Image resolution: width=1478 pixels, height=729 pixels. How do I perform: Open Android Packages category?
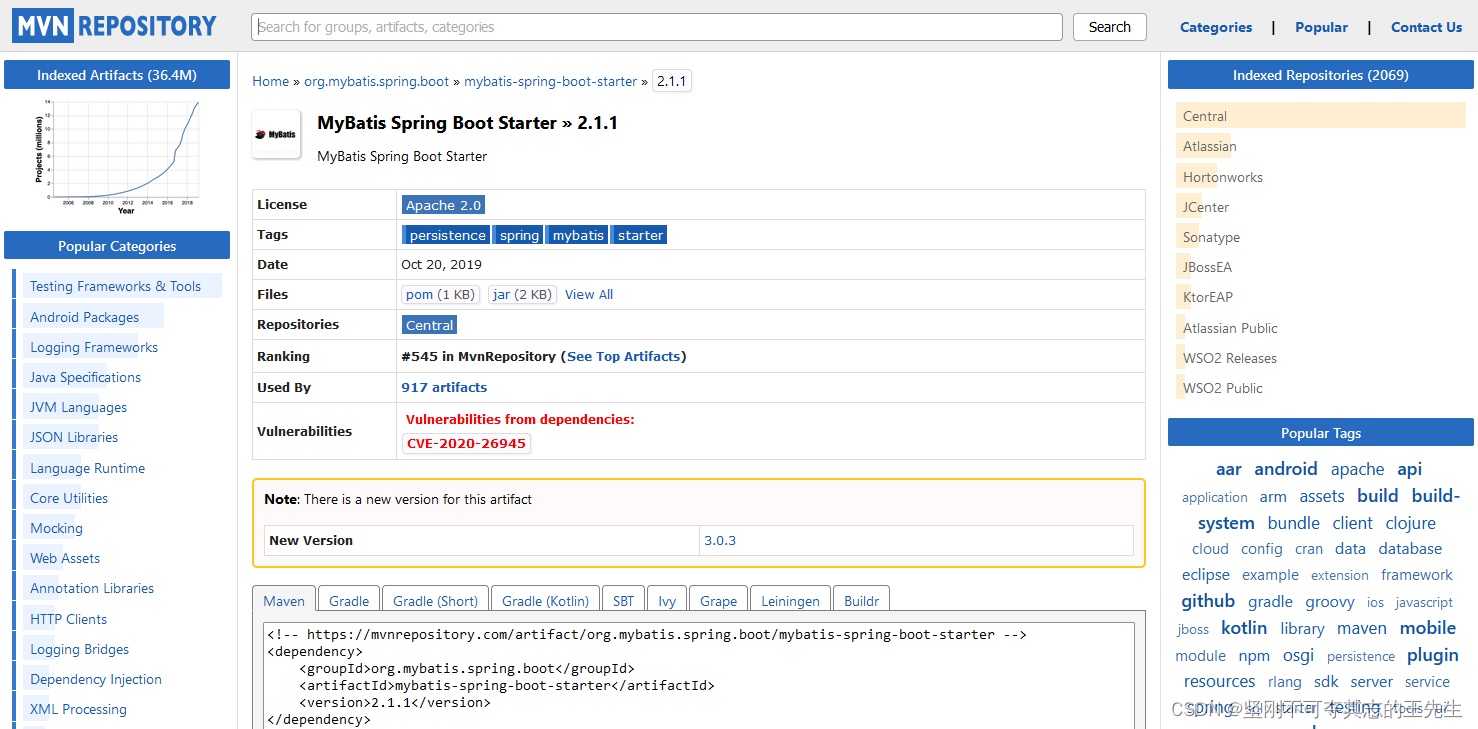(84, 317)
